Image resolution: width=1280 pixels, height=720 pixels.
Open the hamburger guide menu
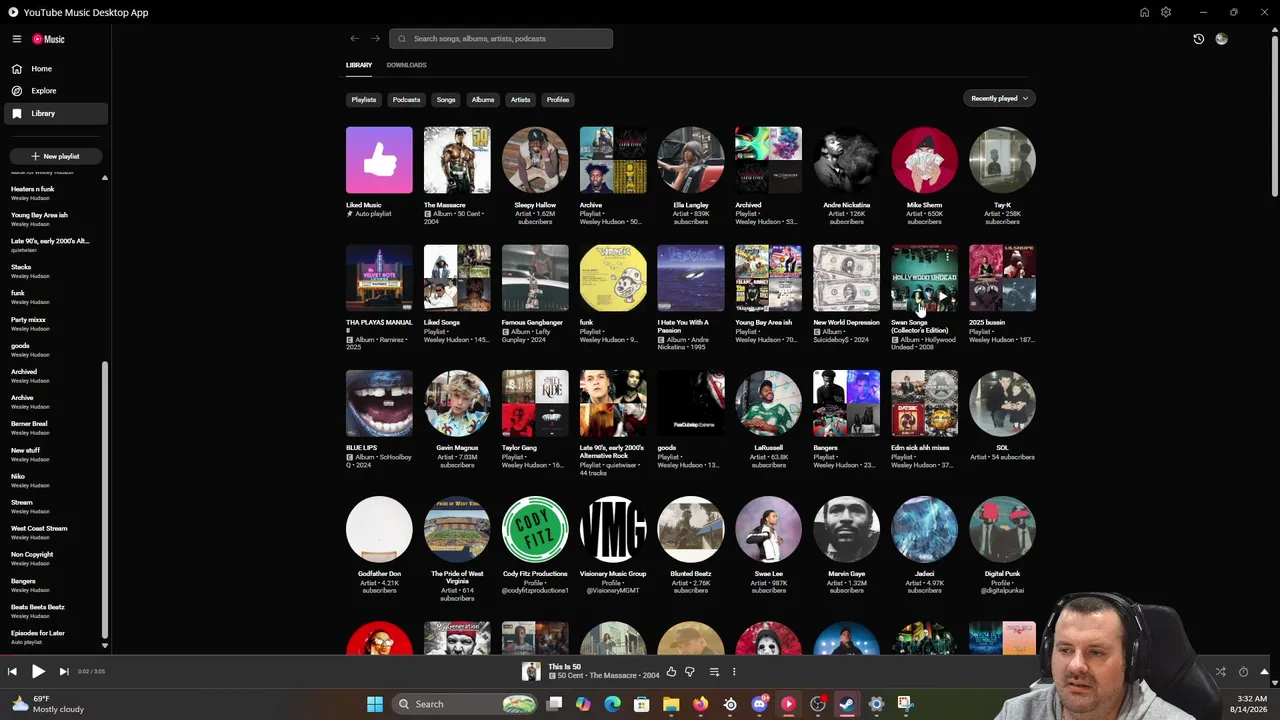coord(17,39)
